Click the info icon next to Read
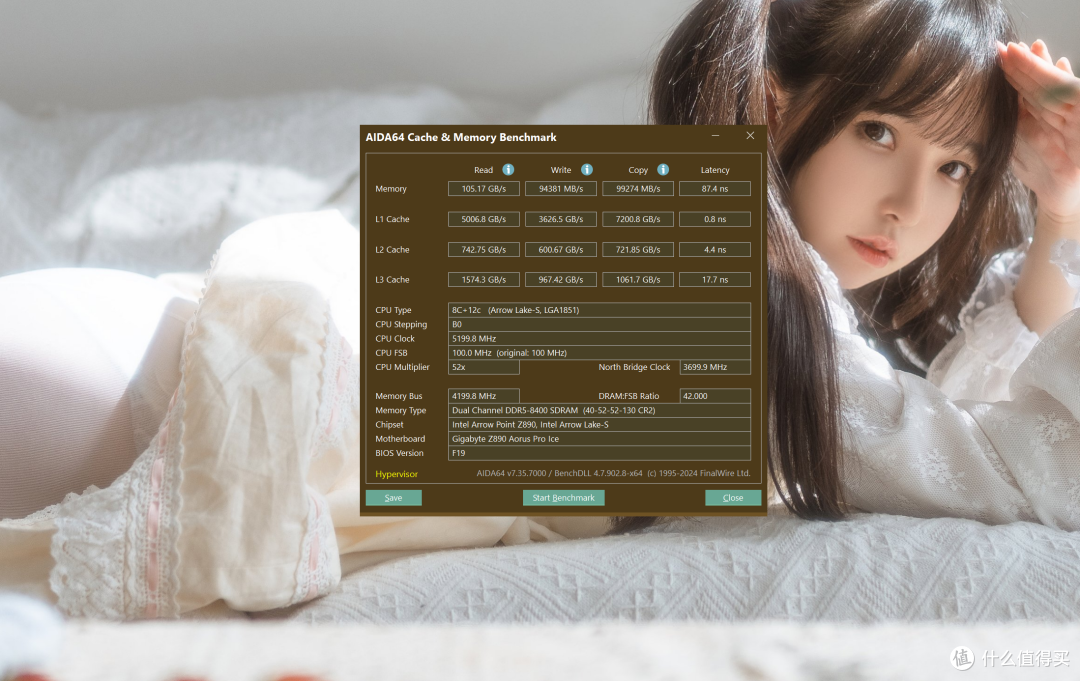Viewport: 1080px width, 681px height. 508,169
